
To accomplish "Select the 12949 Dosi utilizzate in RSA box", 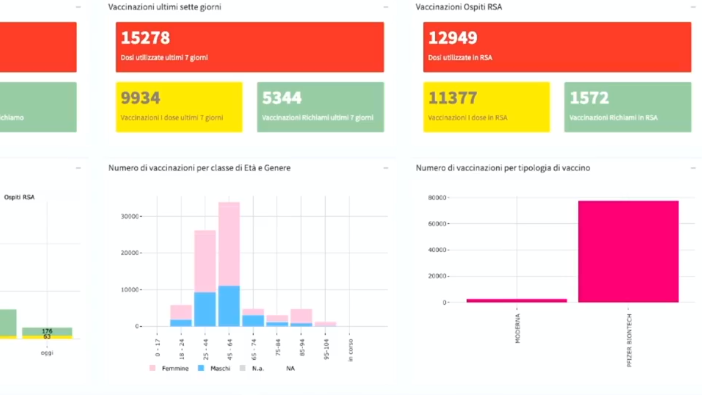I will tap(557, 47).
